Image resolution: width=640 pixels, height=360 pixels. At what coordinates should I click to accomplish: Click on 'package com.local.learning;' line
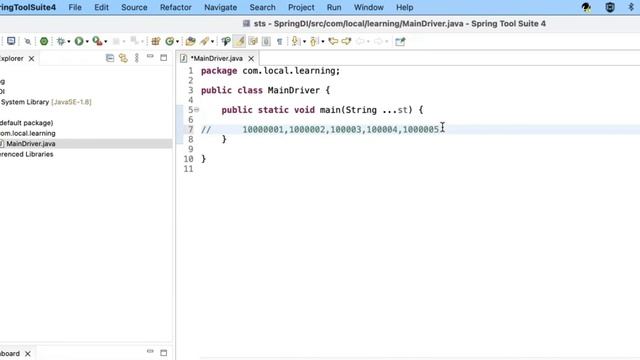tap(270, 71)
